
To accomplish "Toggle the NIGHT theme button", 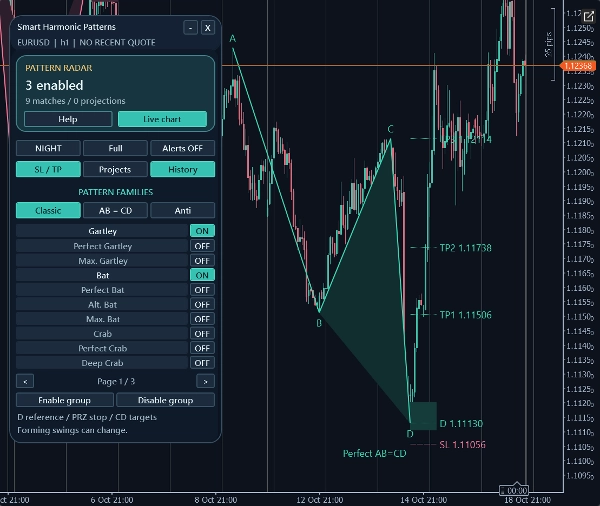I will click(x=48, y=148).
